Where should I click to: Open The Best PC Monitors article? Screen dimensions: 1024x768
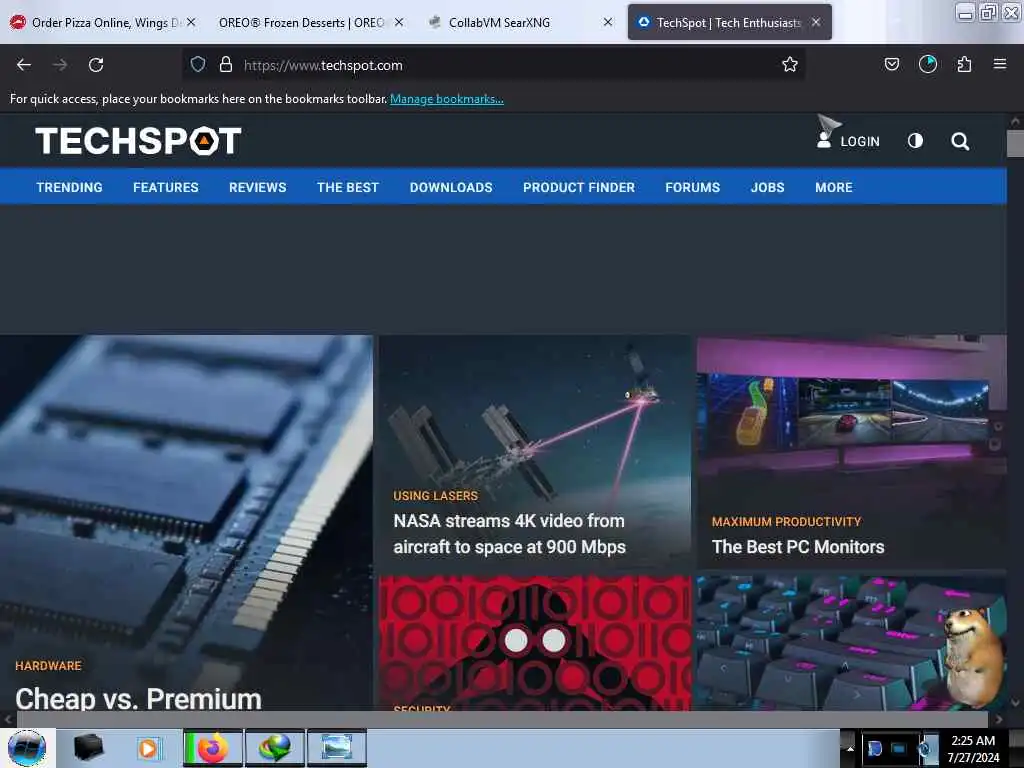798,547
